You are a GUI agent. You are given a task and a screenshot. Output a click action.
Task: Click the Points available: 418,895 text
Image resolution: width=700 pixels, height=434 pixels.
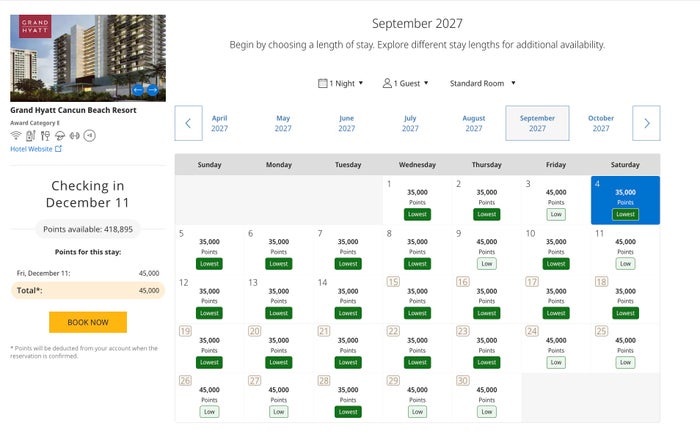[88, 229]
